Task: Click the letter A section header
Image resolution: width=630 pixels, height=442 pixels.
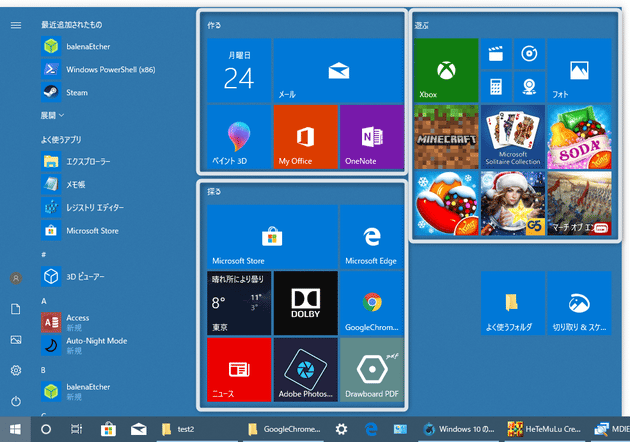Action: 44,301
